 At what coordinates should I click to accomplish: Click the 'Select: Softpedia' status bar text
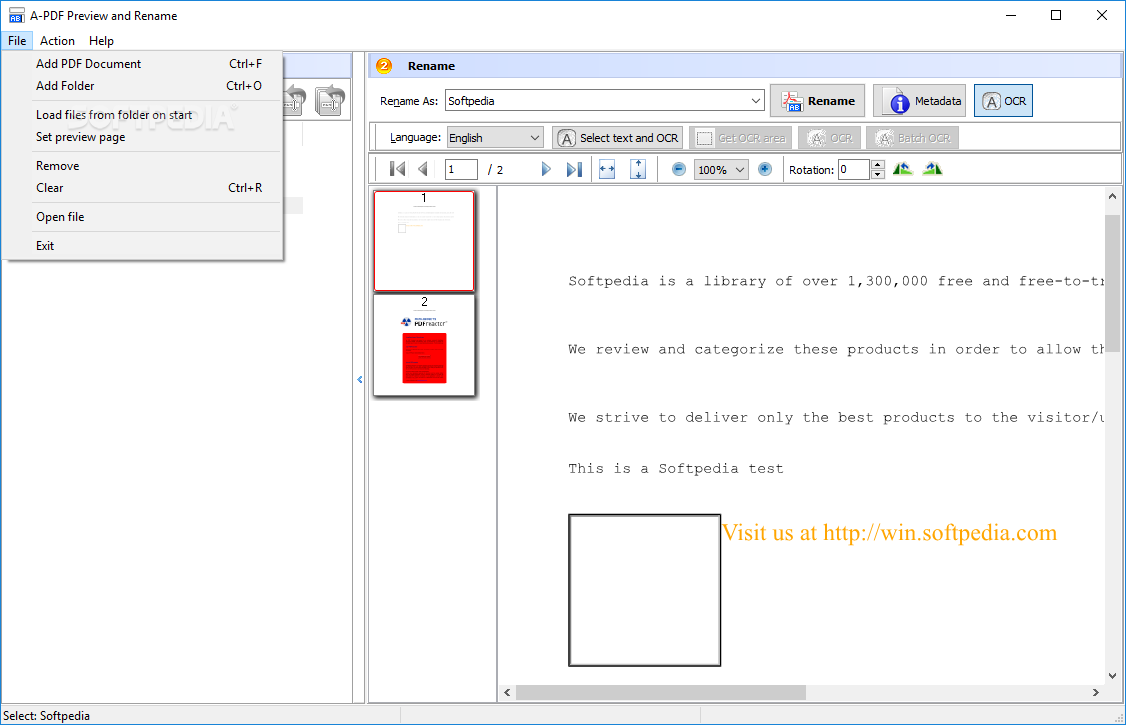(x=47, y=716)
